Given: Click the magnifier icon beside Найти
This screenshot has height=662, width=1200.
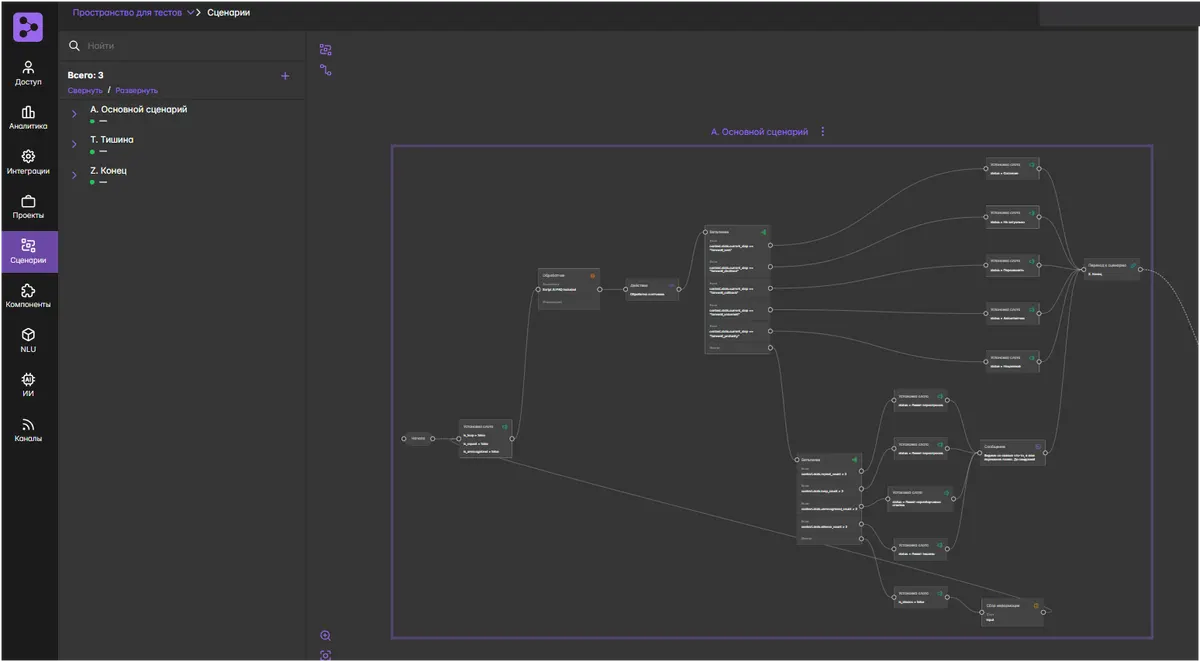Looking at the screenshot, I should [x=74, y=46].
